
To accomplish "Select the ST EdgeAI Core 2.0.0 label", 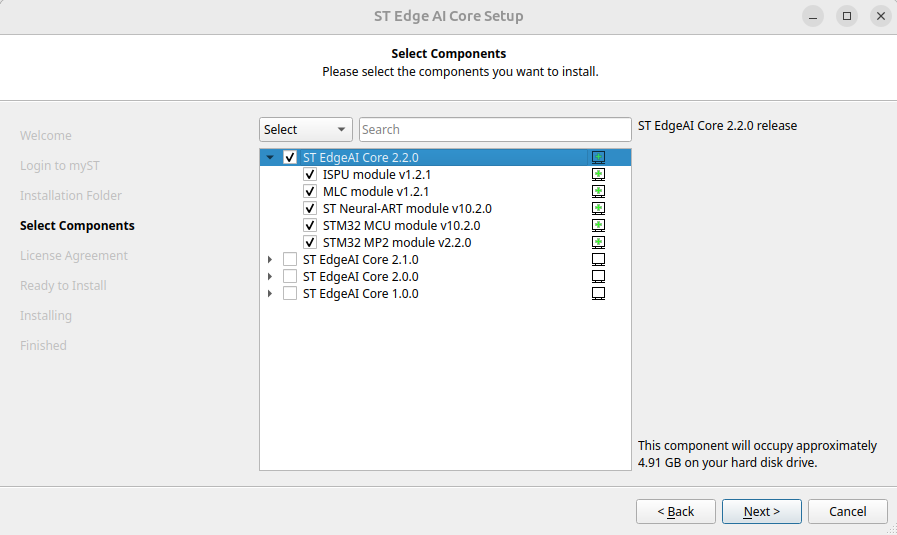I will [360, 276].
